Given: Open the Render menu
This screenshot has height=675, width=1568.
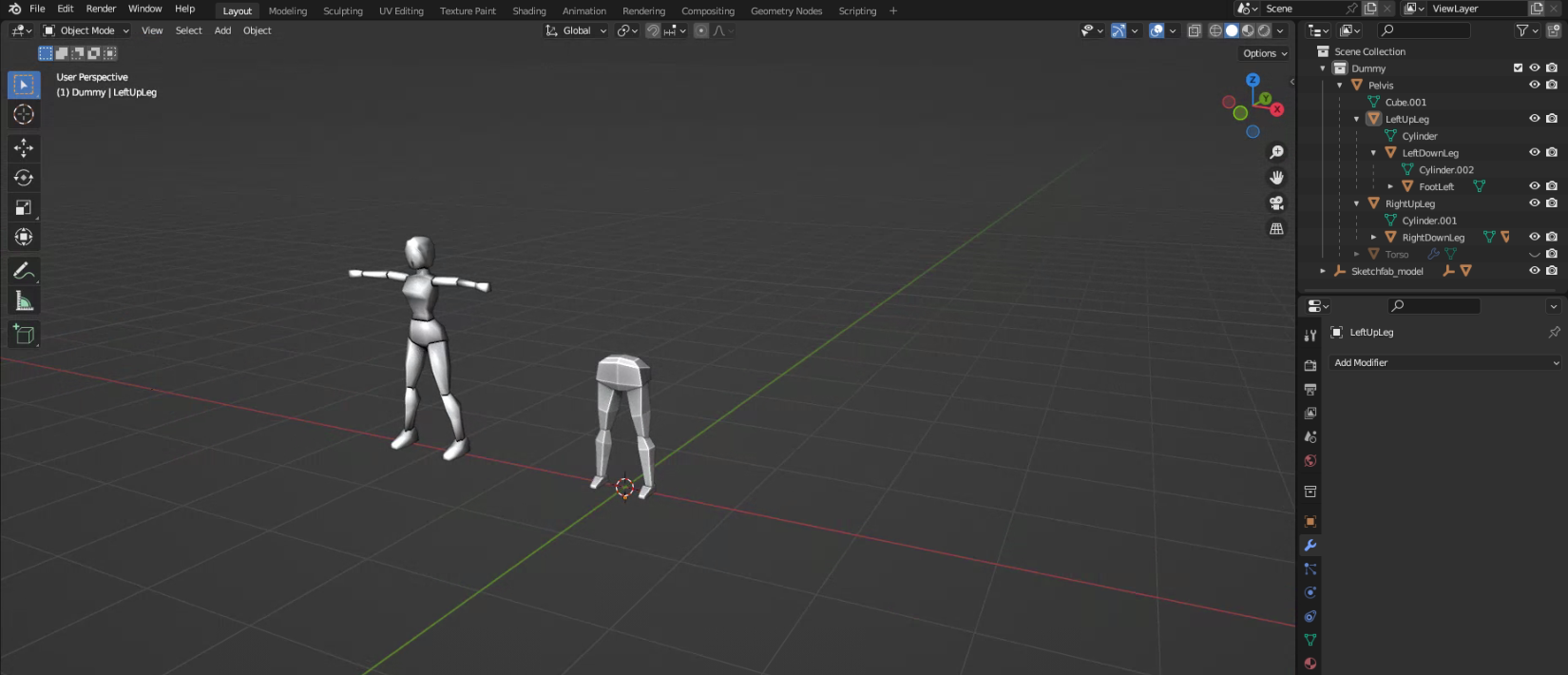Looking at the screenshot, I should 101,9.
